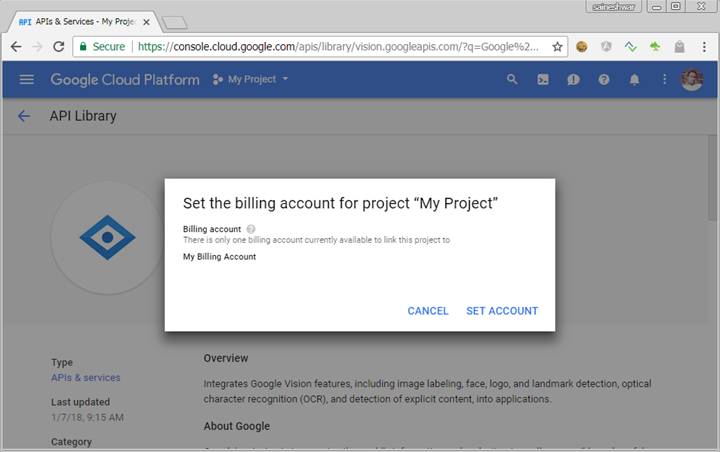Click the About Google heading
This screenshot has width=720, height=452.
pos(236,426)
